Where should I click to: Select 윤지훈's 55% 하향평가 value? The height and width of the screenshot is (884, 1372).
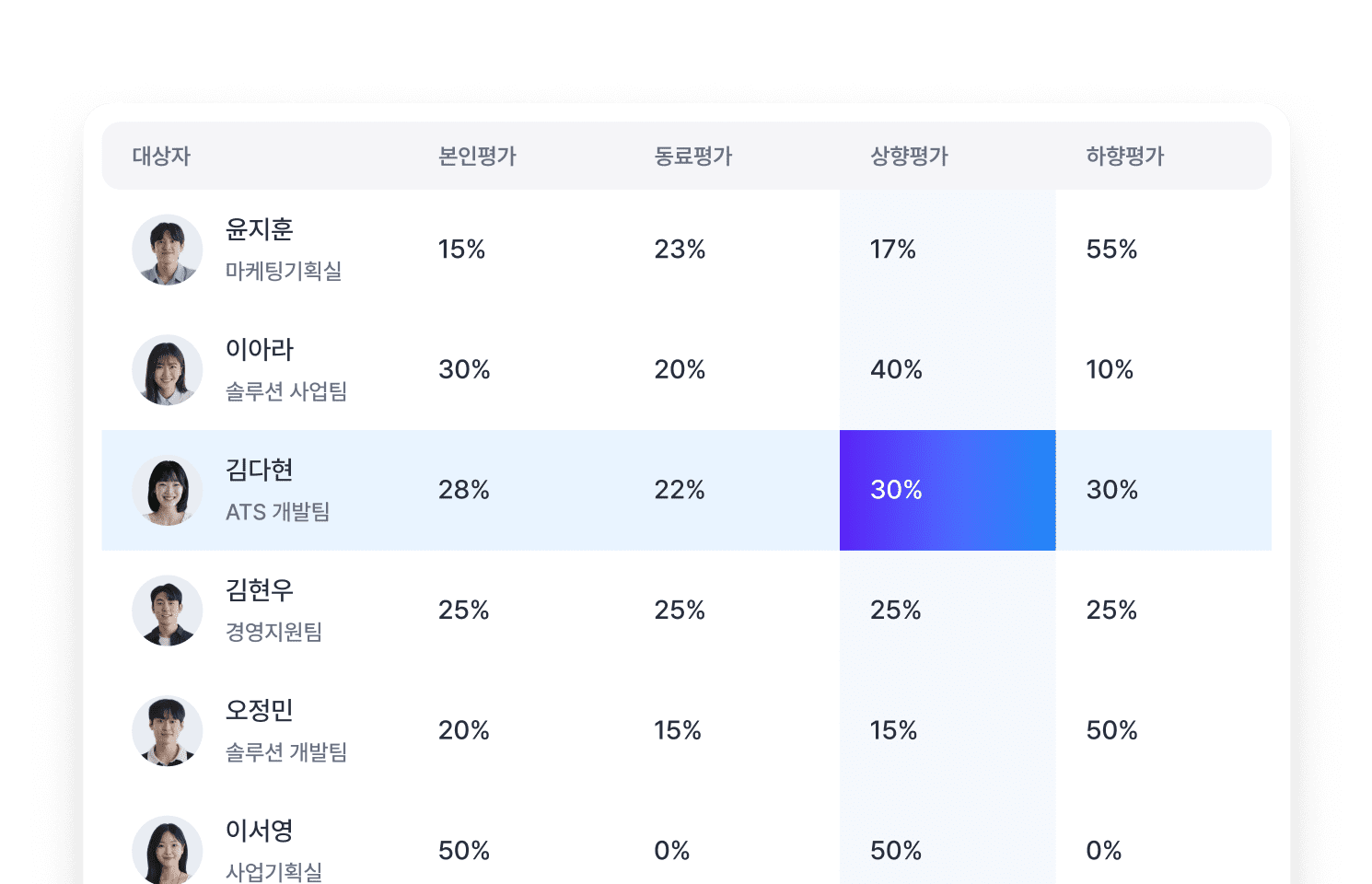(1111, 250)
